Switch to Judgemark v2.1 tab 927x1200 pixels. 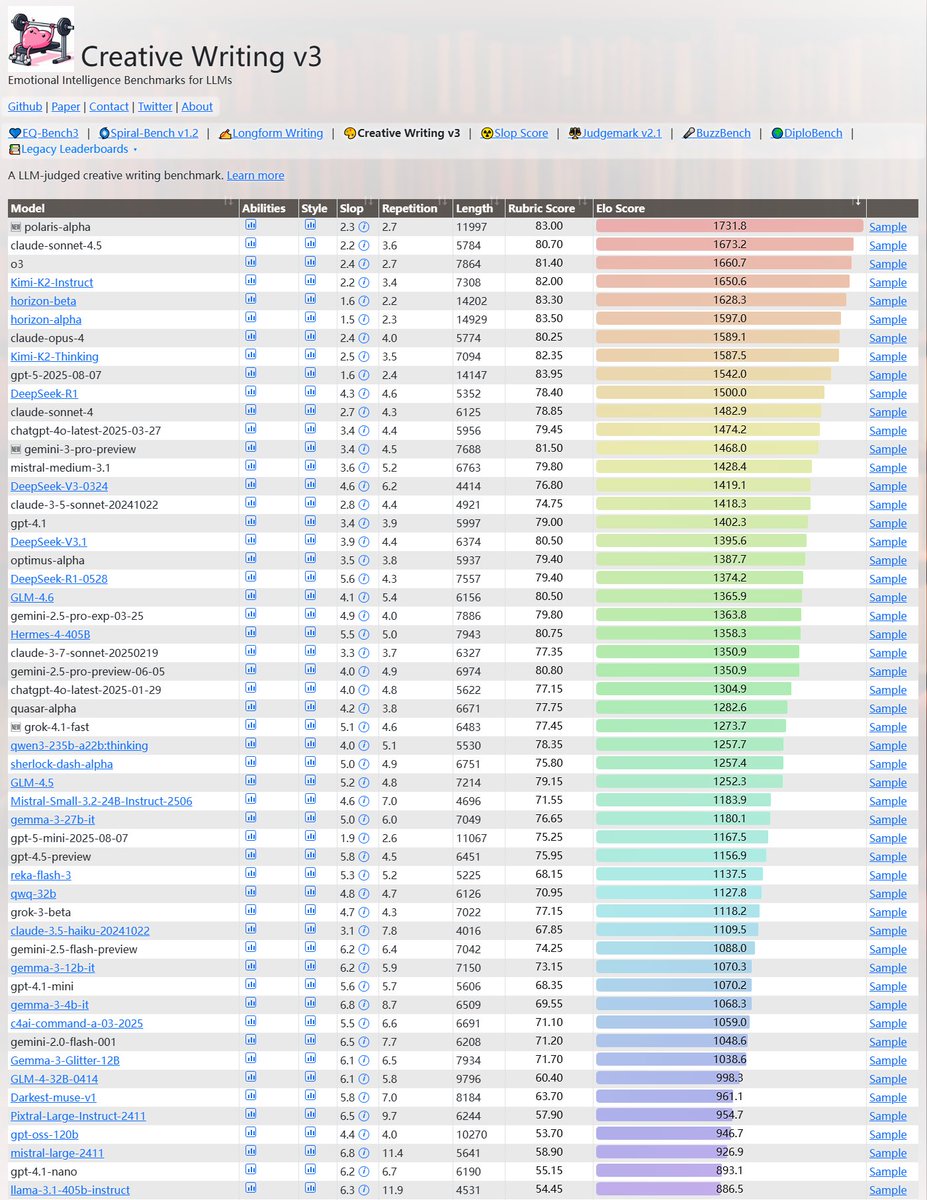(x=615, y=133)
